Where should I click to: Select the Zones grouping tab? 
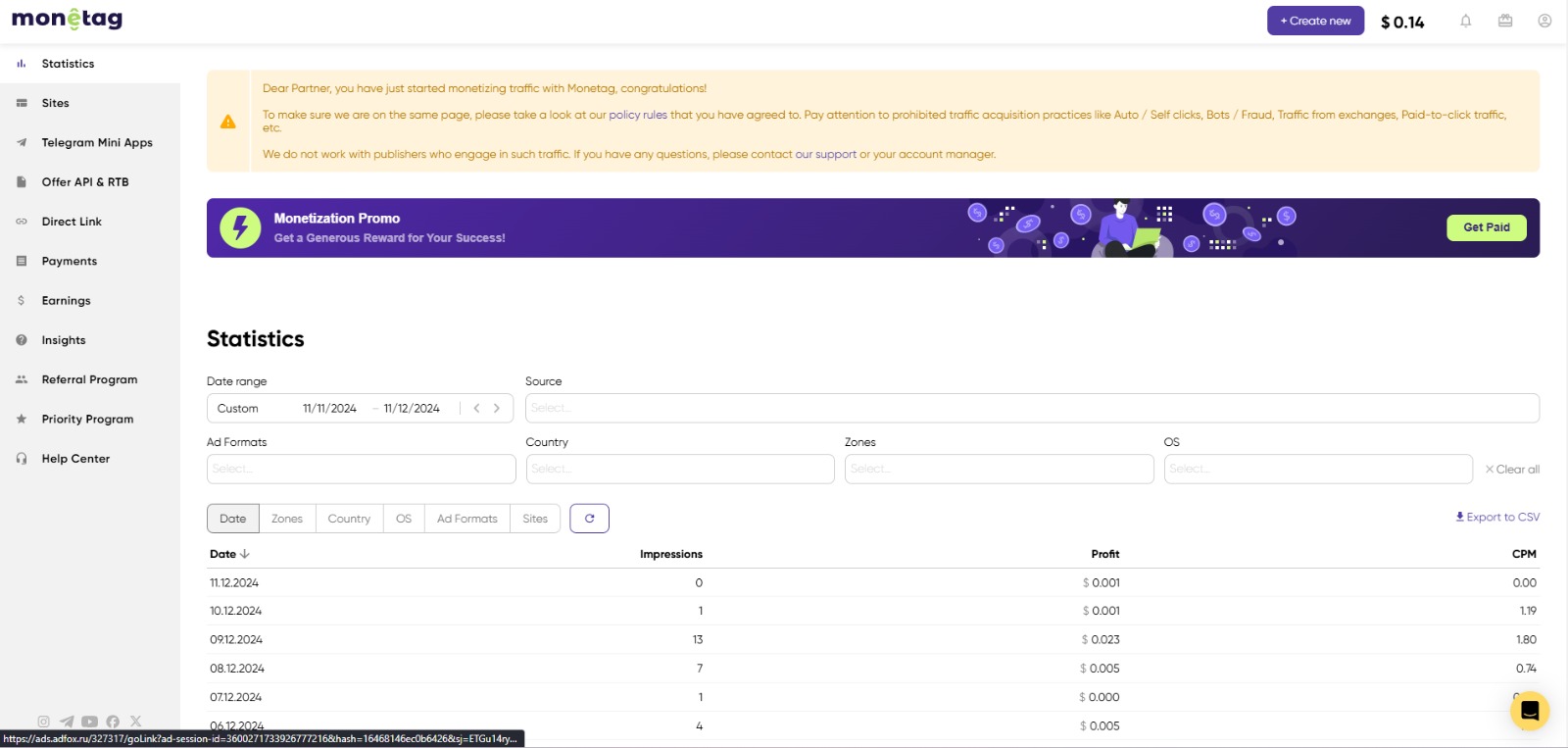tap(287, 519)
